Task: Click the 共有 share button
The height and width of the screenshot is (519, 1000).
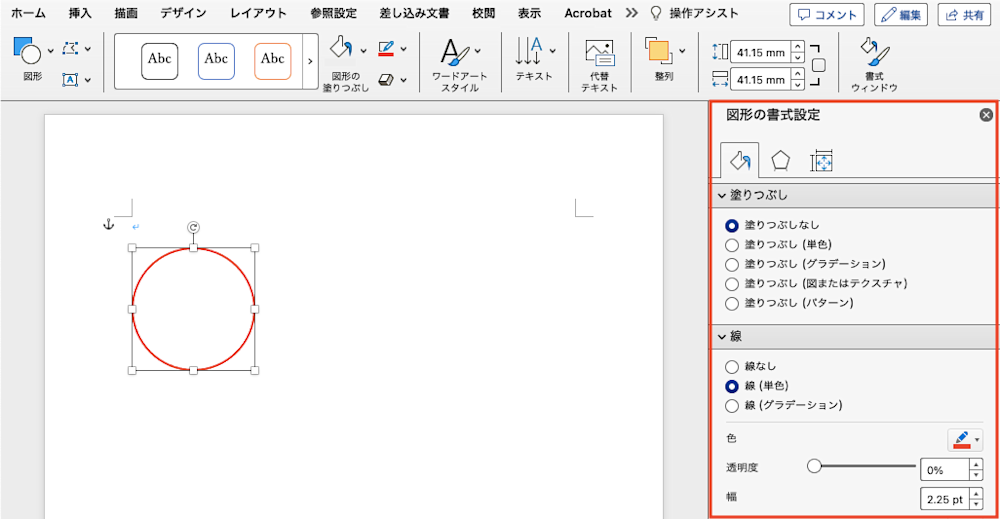Action: pos(964,15)
